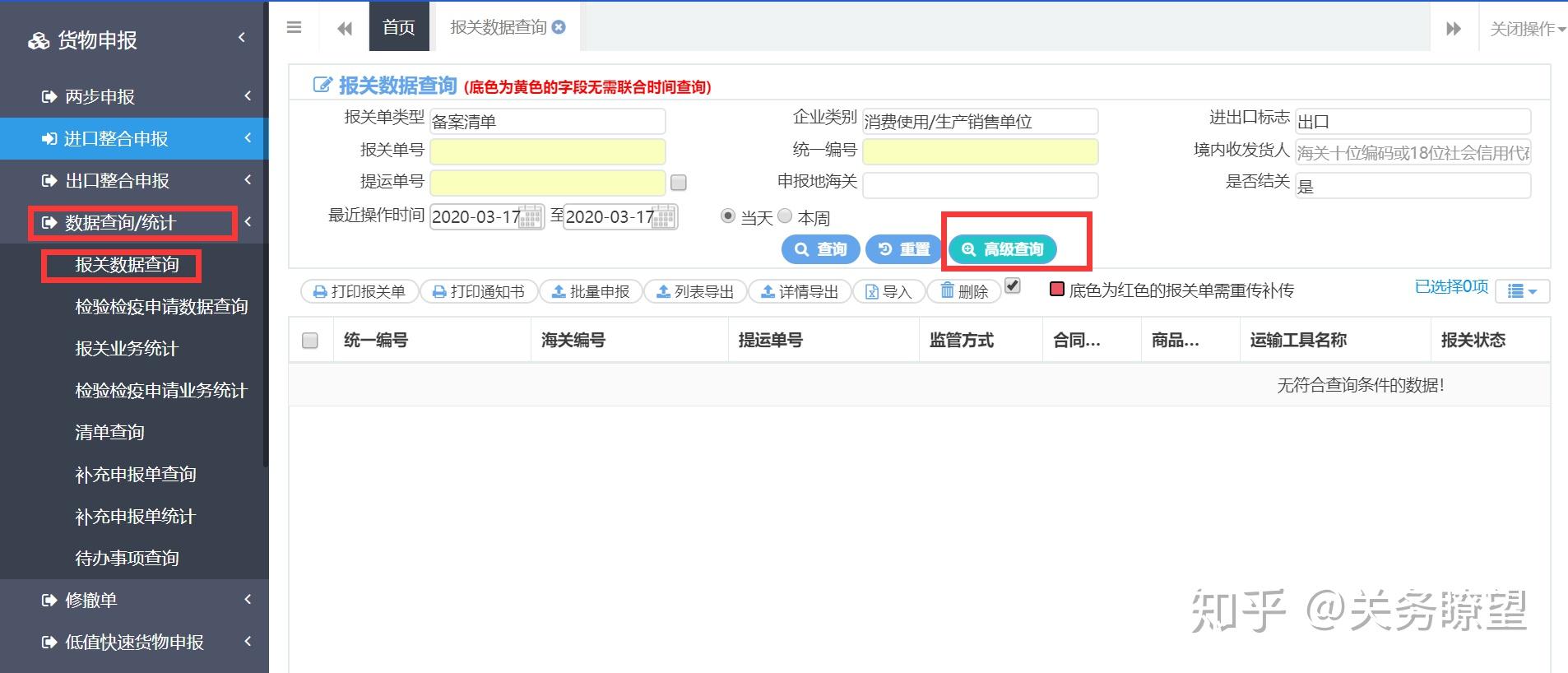Viewport: 1568px width, 673px height.
Task: Open the 是否结关 combo box
Action: click(x=1413, y=185)
